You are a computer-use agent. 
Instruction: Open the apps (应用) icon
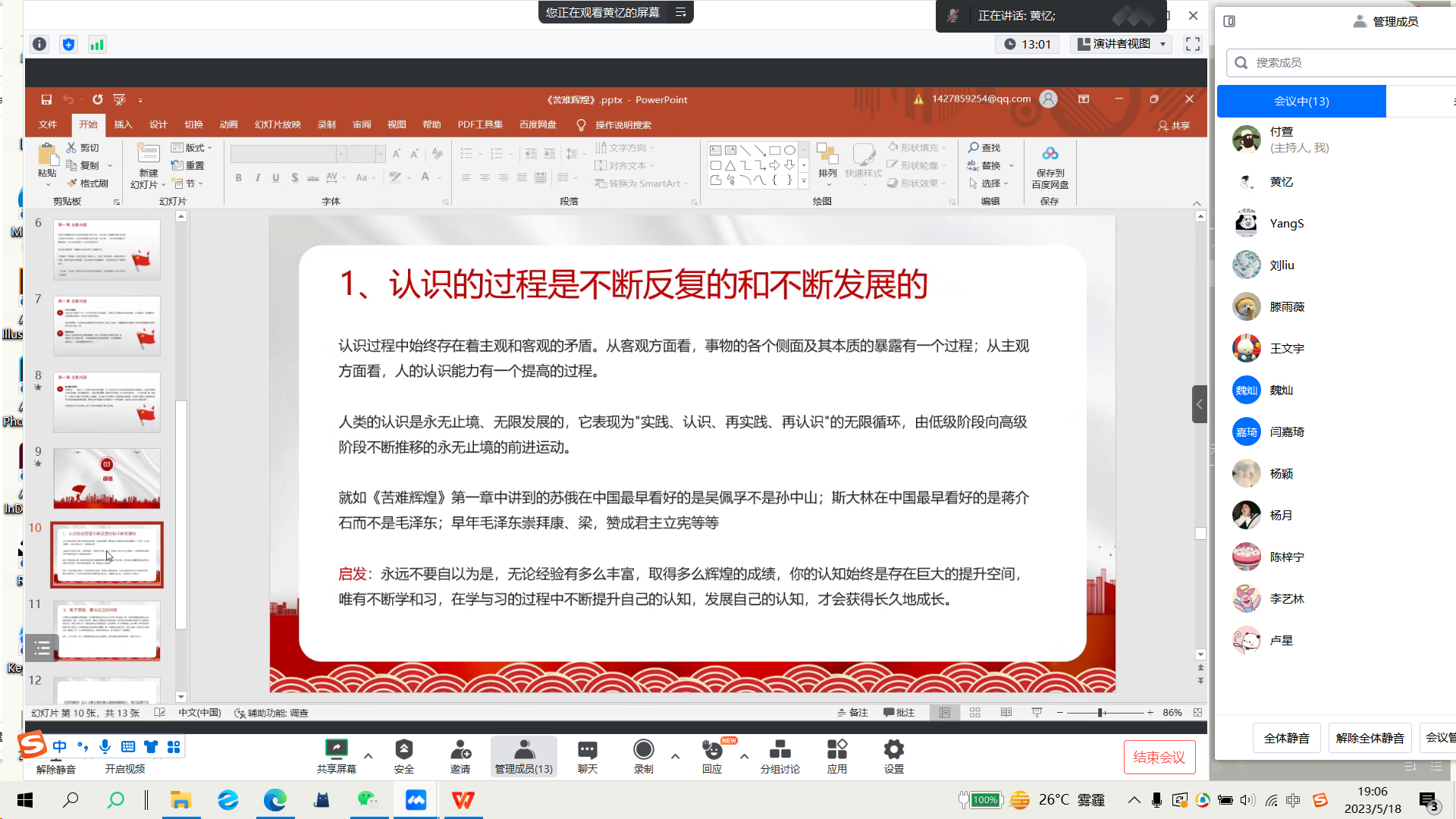tap(837, 750)
